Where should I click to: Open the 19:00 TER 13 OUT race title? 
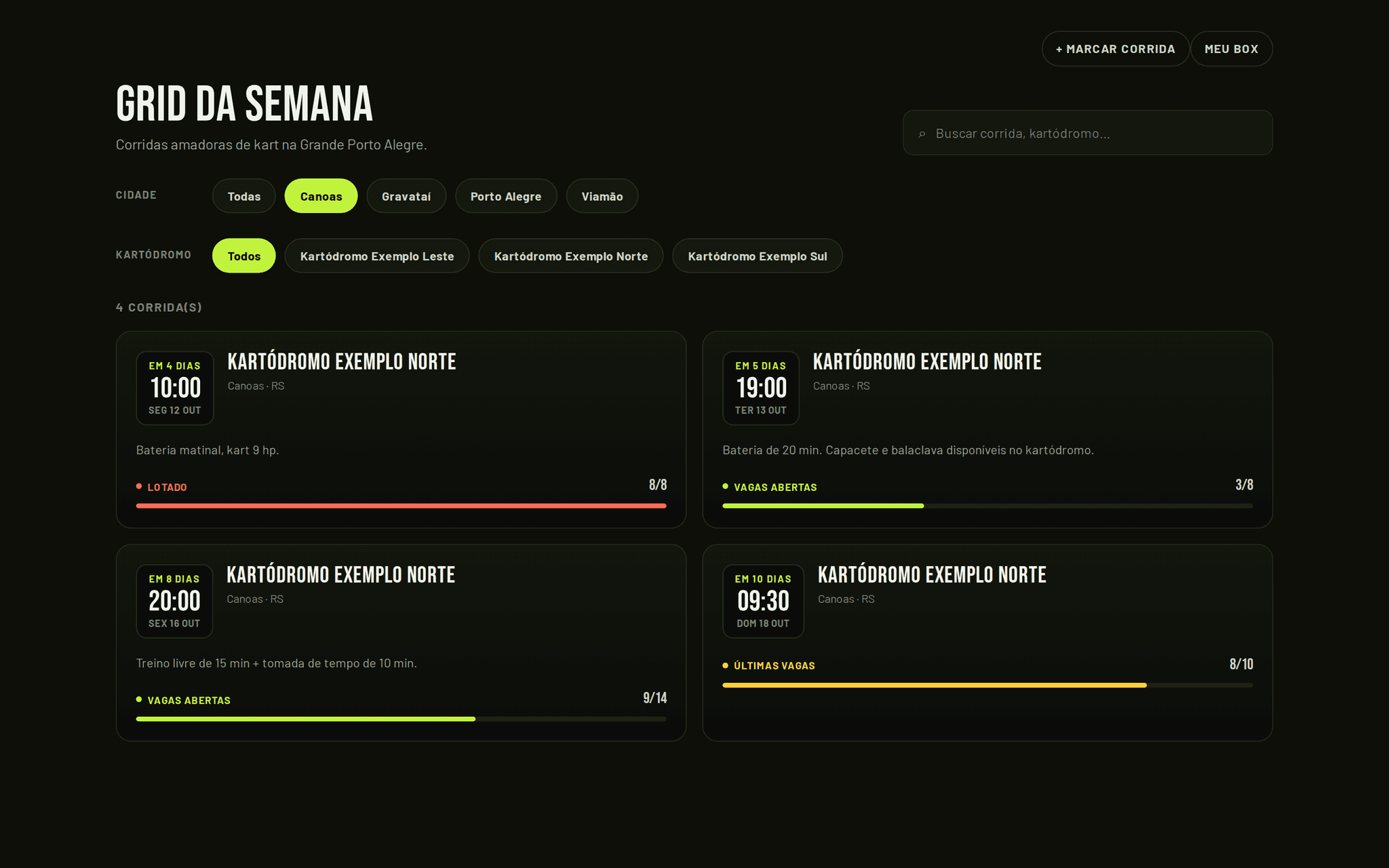tap(927, 362)
